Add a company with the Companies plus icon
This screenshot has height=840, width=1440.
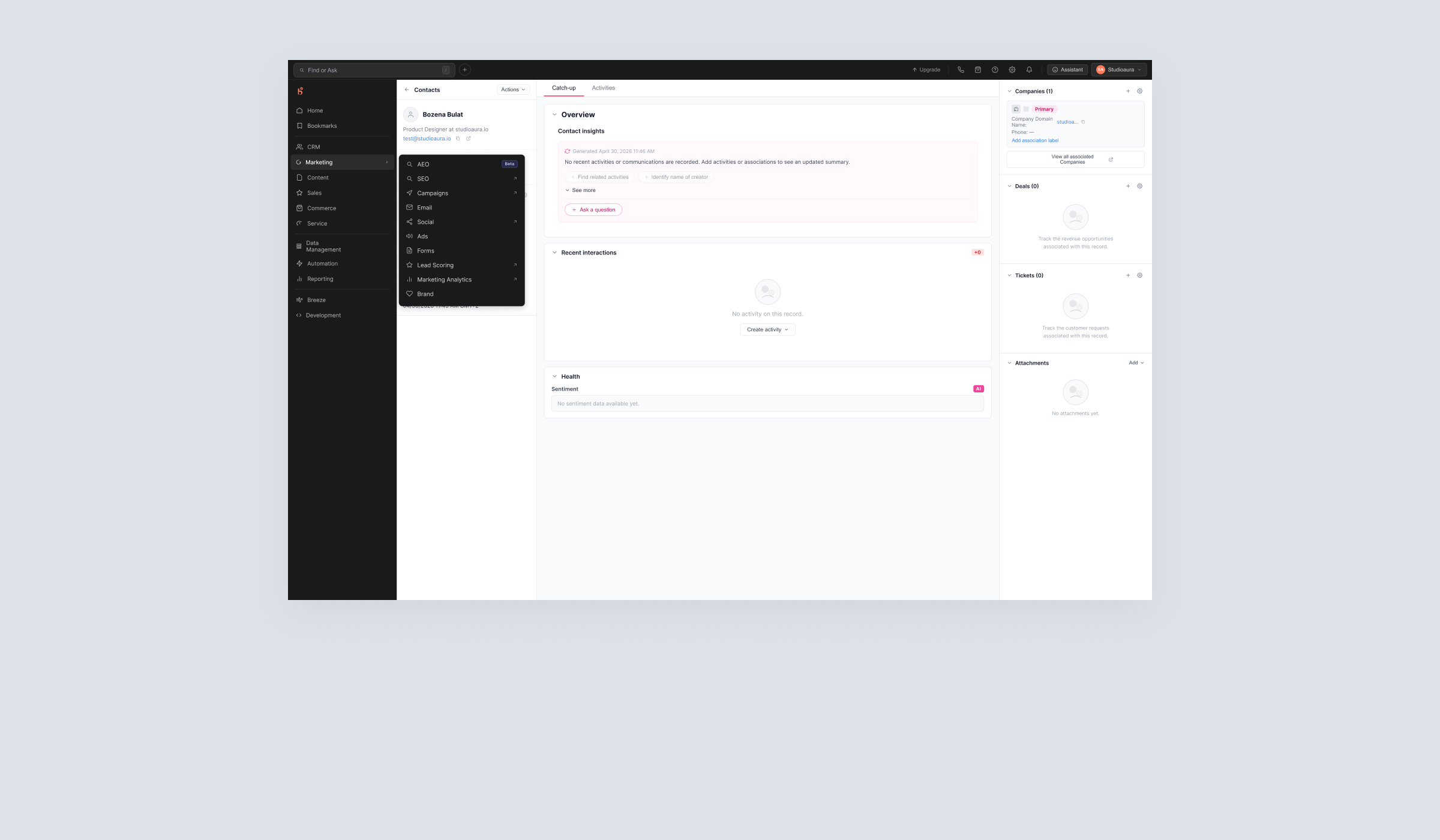[1128, 91]
